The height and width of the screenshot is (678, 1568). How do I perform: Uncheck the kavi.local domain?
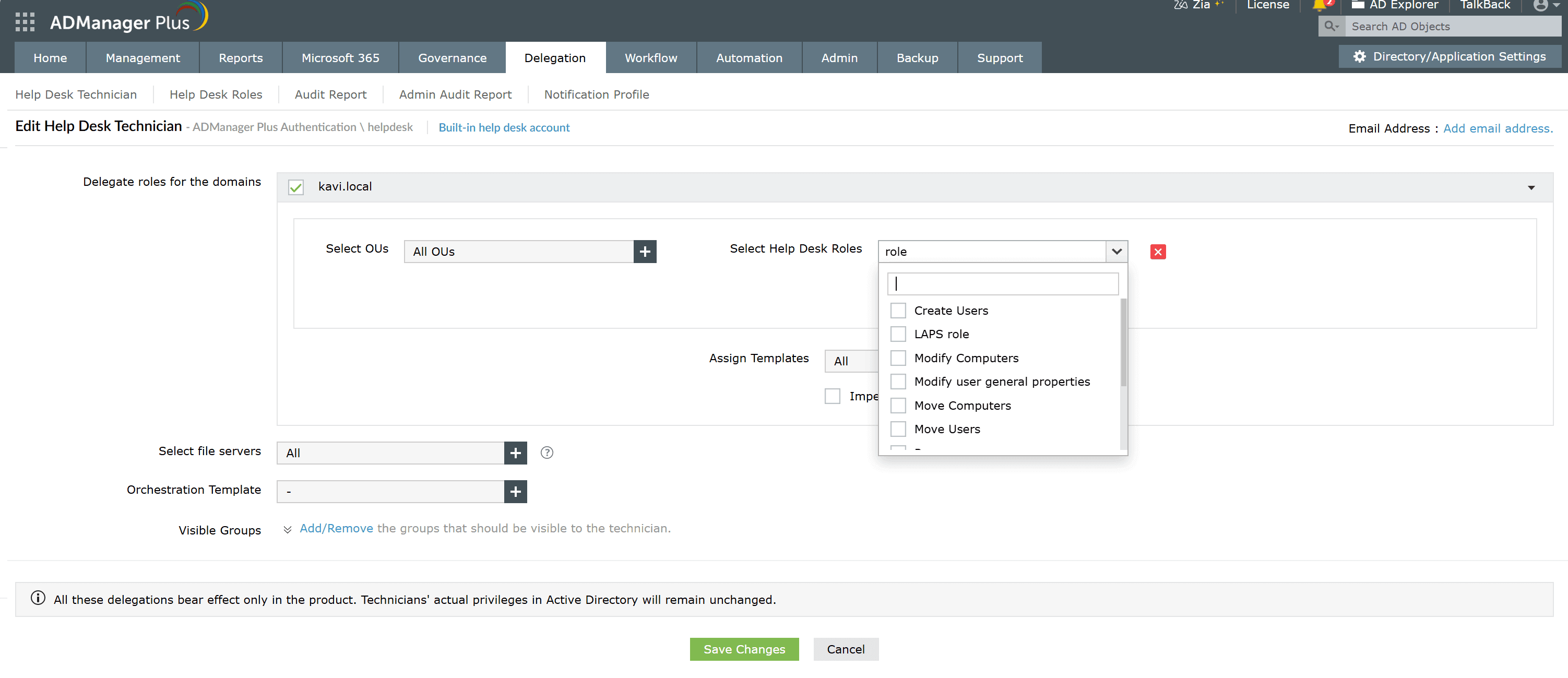tap(296, 187)
